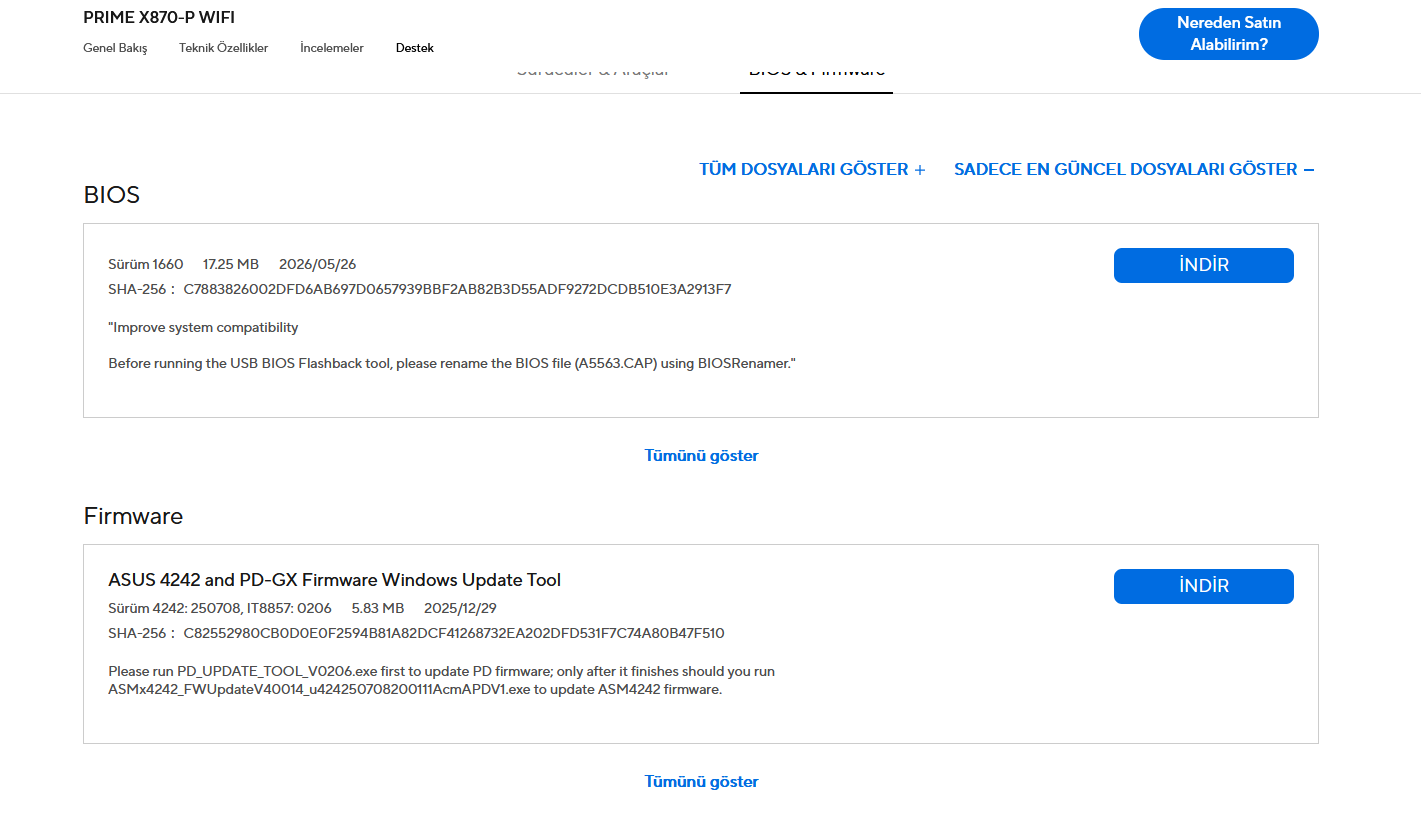Screen dimensions: 1421x820
Task: Click the PRIME X870-P WIFI product title
Action: tap(159, 17)
